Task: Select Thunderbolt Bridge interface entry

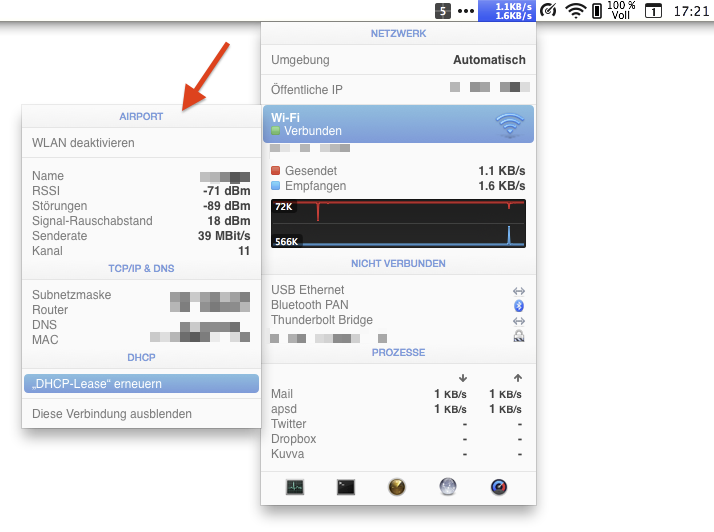Action: pos(321,320)
